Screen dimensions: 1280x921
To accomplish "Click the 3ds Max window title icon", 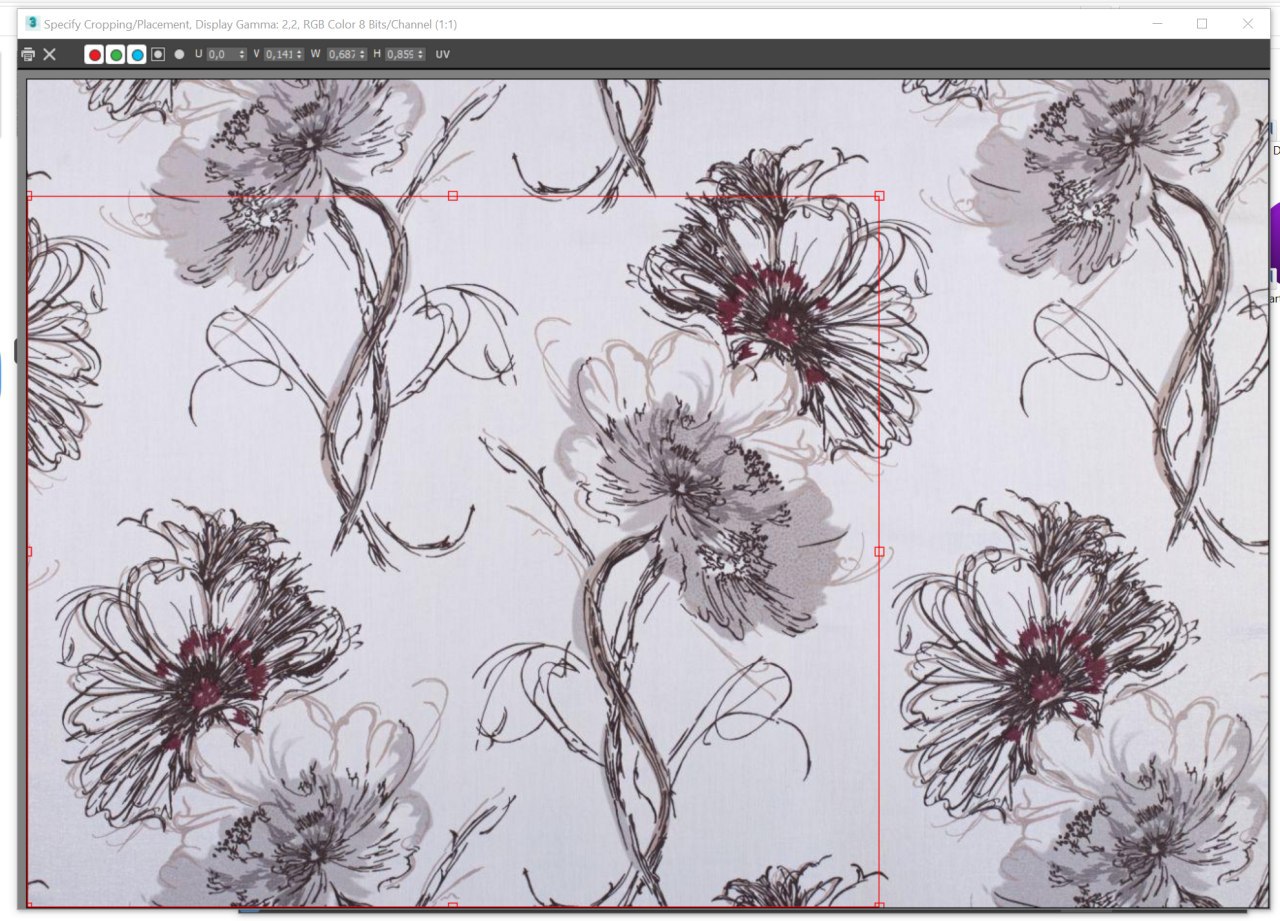I will coord(32,22).
